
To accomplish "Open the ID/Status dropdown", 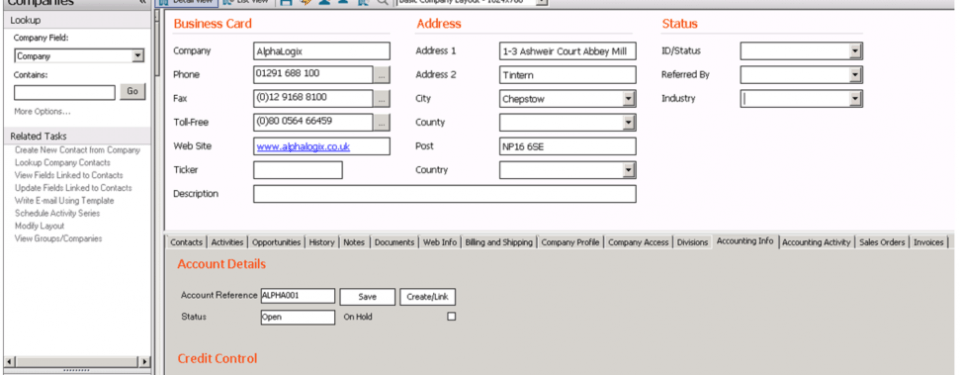I will 855,51.
